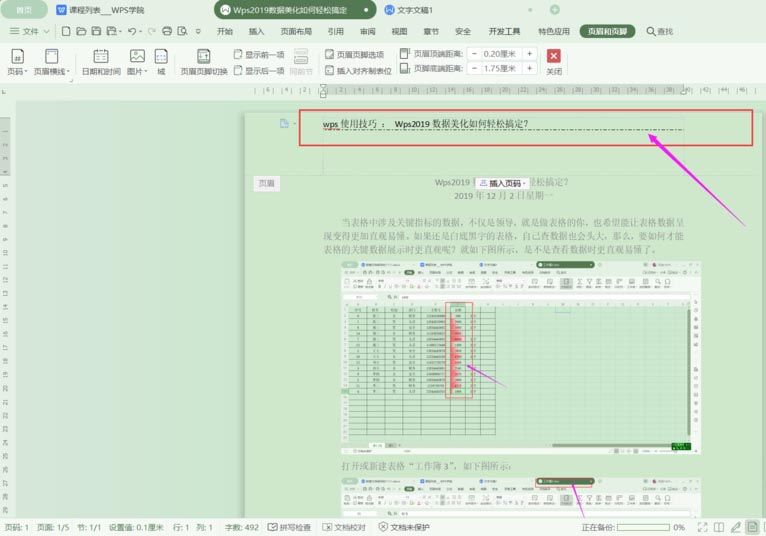766x536 pixels.
Task: Click the pen writing mode status icon
Action: coord(735,527)
